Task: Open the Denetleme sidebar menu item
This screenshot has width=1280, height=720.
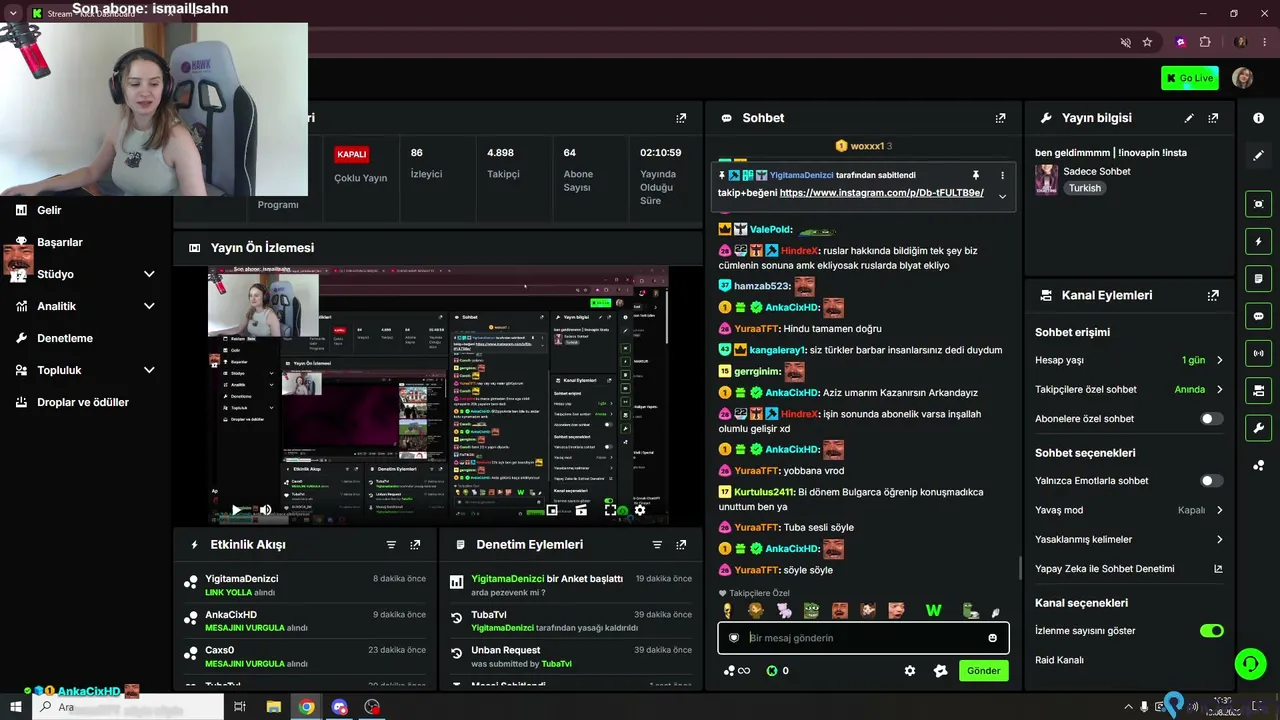Action: (x=65, y=338)
